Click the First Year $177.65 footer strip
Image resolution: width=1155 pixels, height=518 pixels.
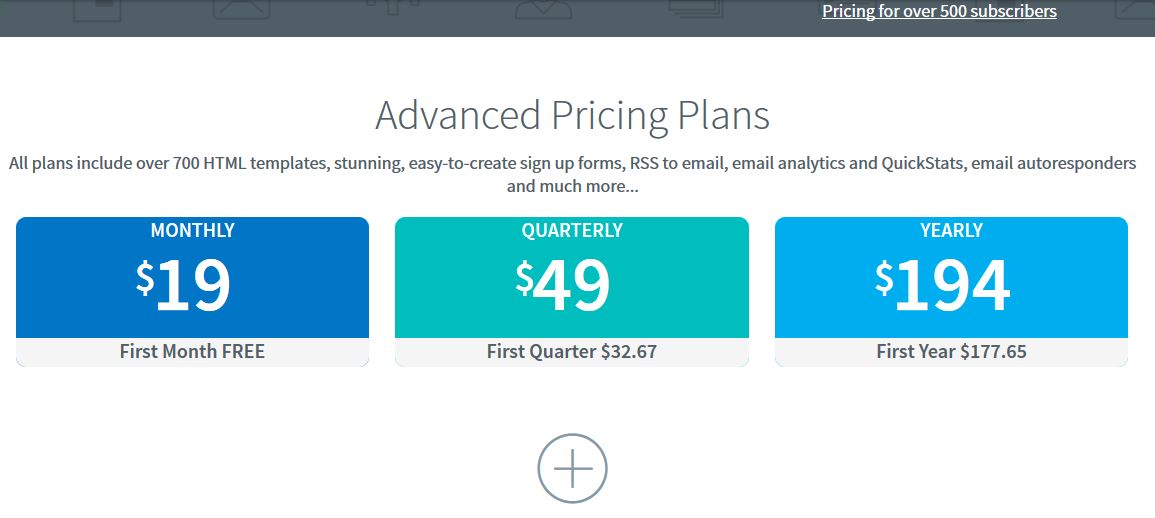tap(951, 352)
